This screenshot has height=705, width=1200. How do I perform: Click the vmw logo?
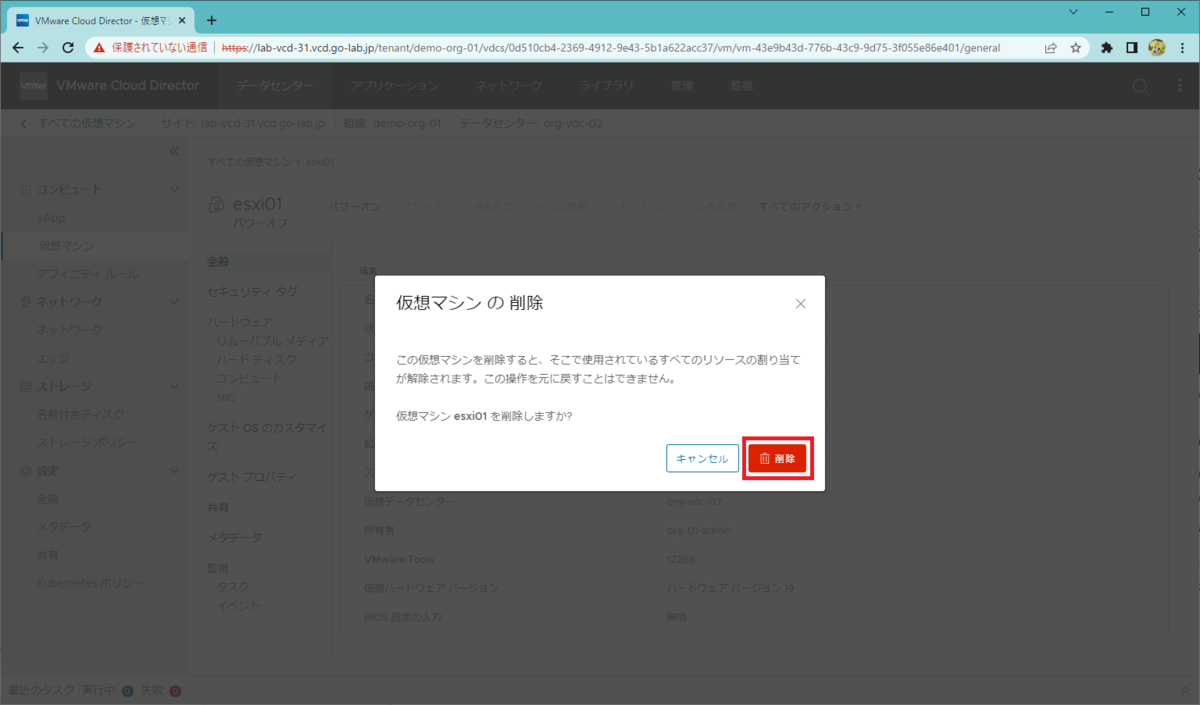click(x=33, y=86)
